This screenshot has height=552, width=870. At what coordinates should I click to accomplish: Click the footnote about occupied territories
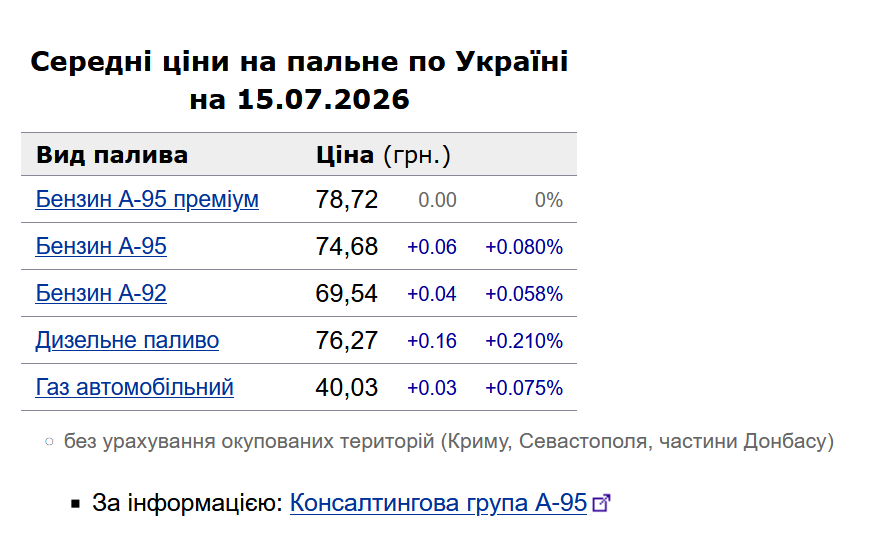[449, 441]
